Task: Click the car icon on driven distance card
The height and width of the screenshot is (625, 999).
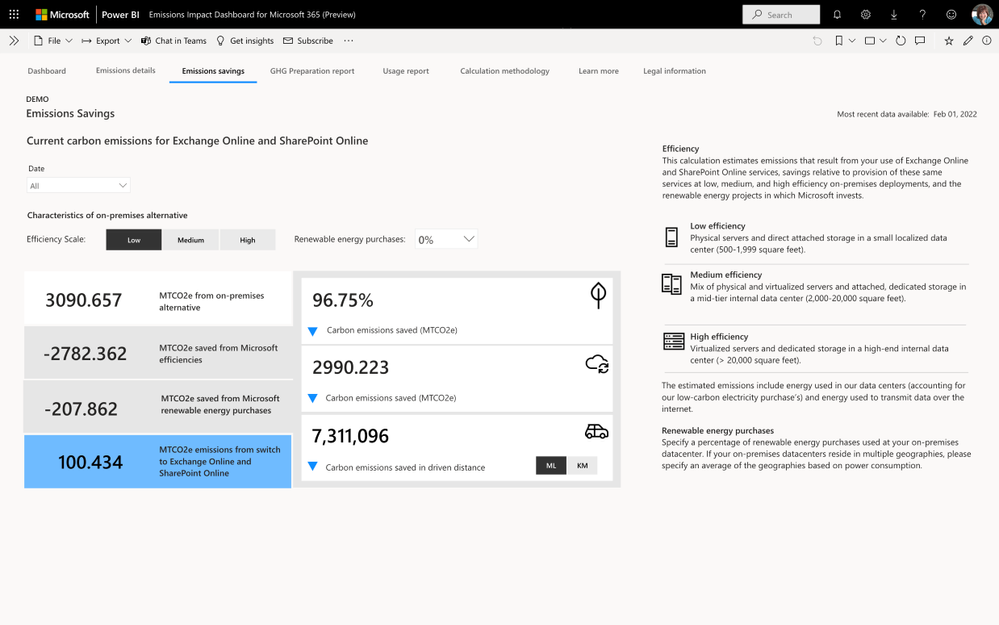Action: (596, 431)
